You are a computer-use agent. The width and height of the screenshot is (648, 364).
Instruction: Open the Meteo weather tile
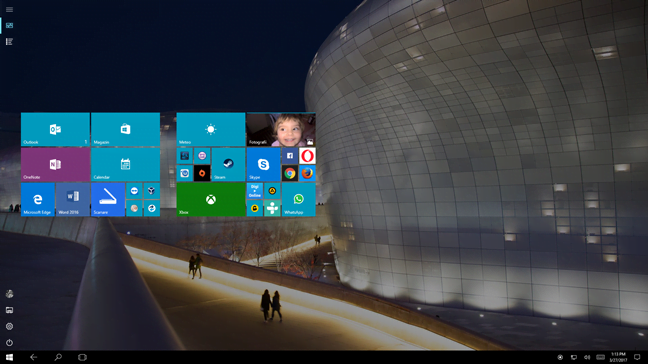211,129
